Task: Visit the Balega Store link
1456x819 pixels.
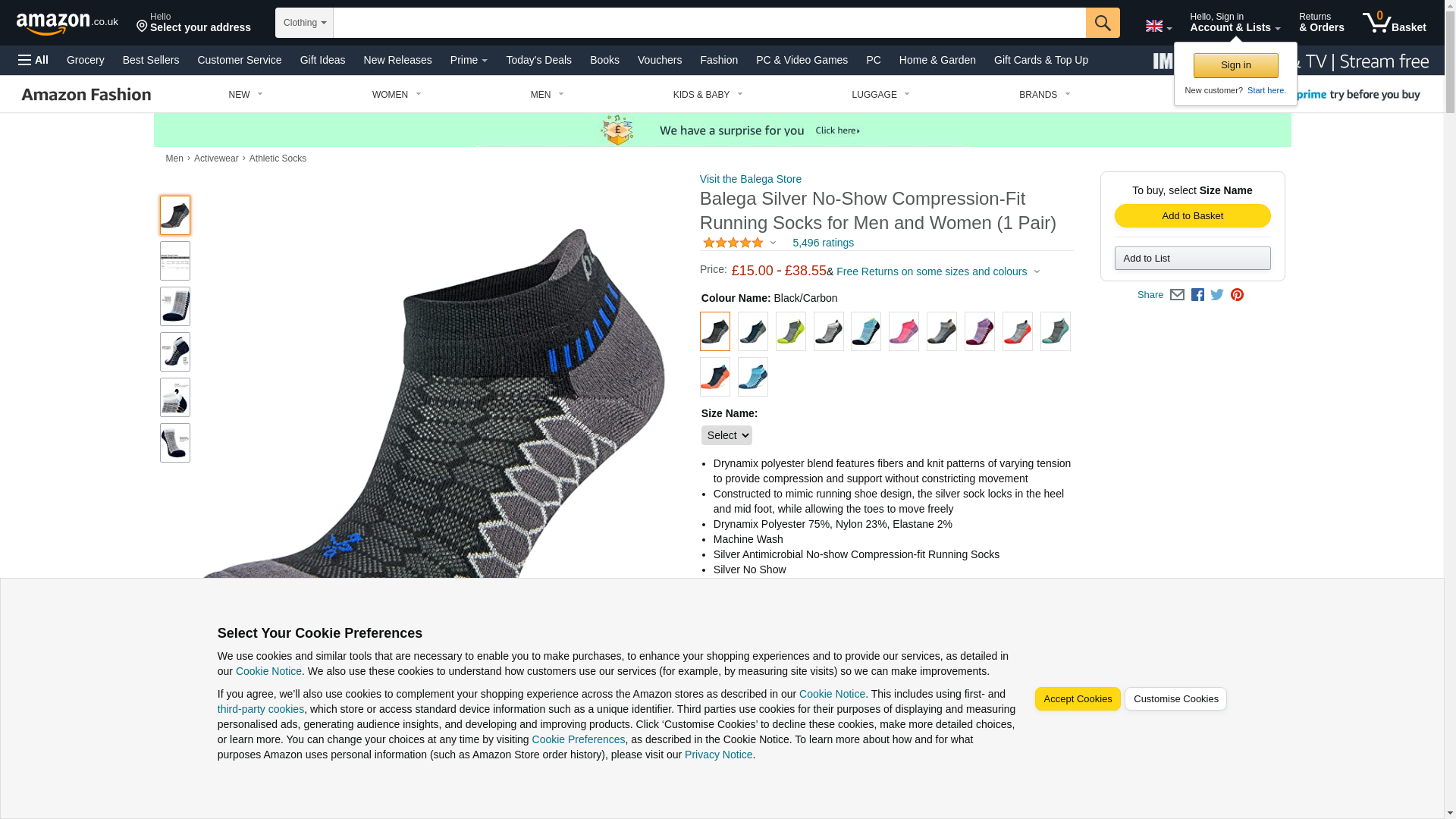Action: (750, 179)
